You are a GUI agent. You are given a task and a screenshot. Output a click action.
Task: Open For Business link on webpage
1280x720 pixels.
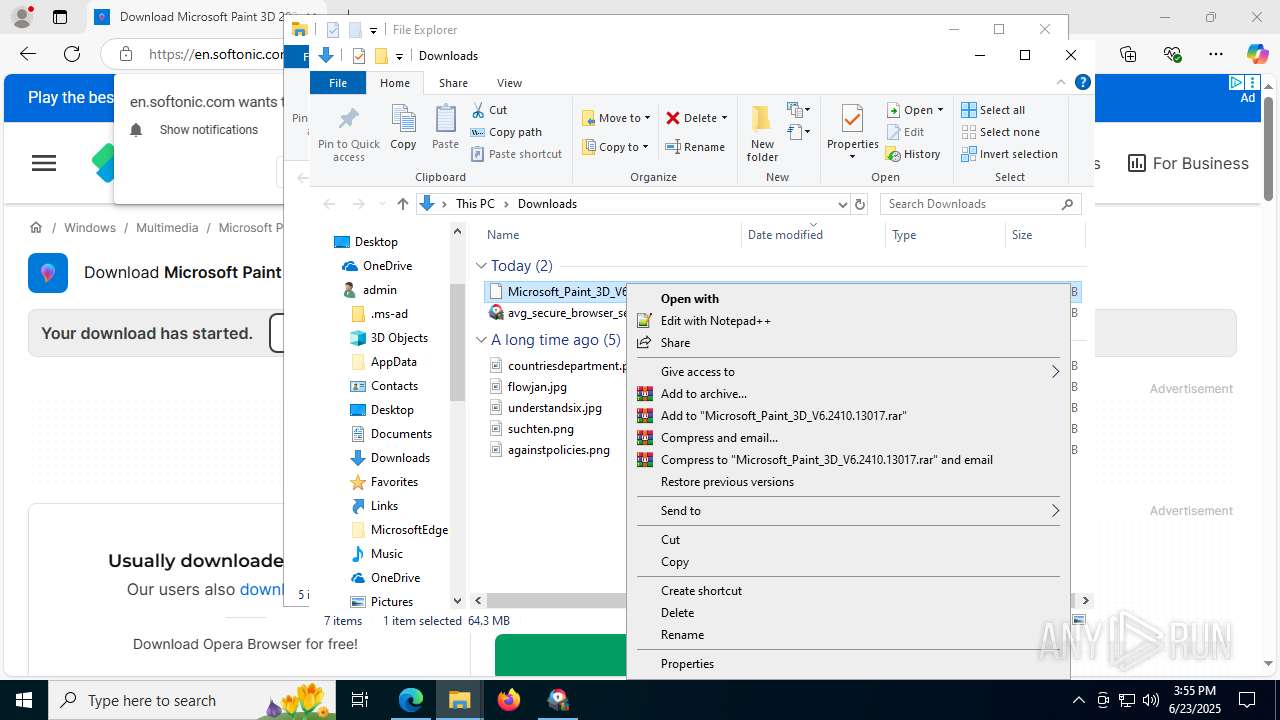point(1188,163)
